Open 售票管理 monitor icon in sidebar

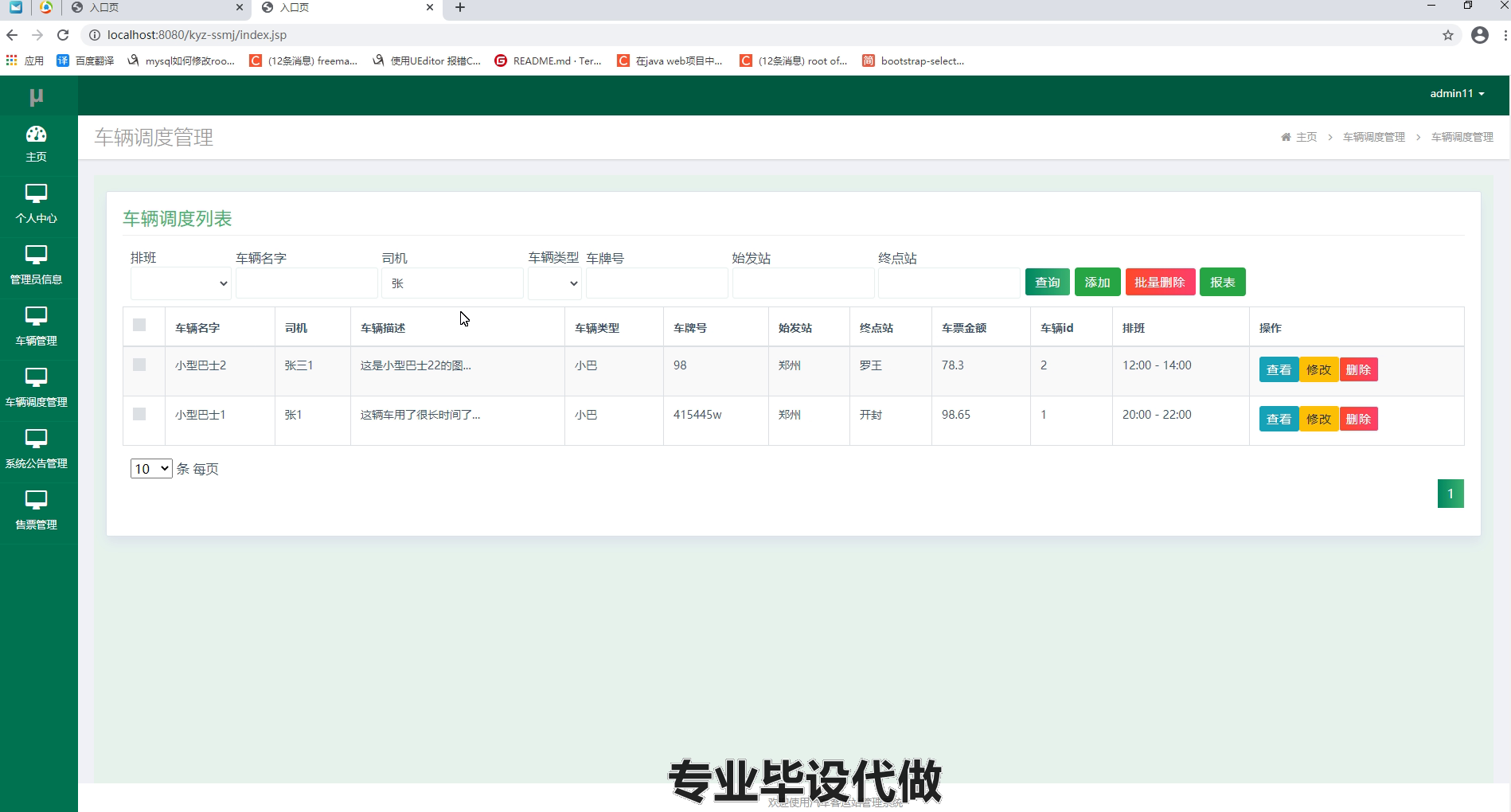click(37, 500)
